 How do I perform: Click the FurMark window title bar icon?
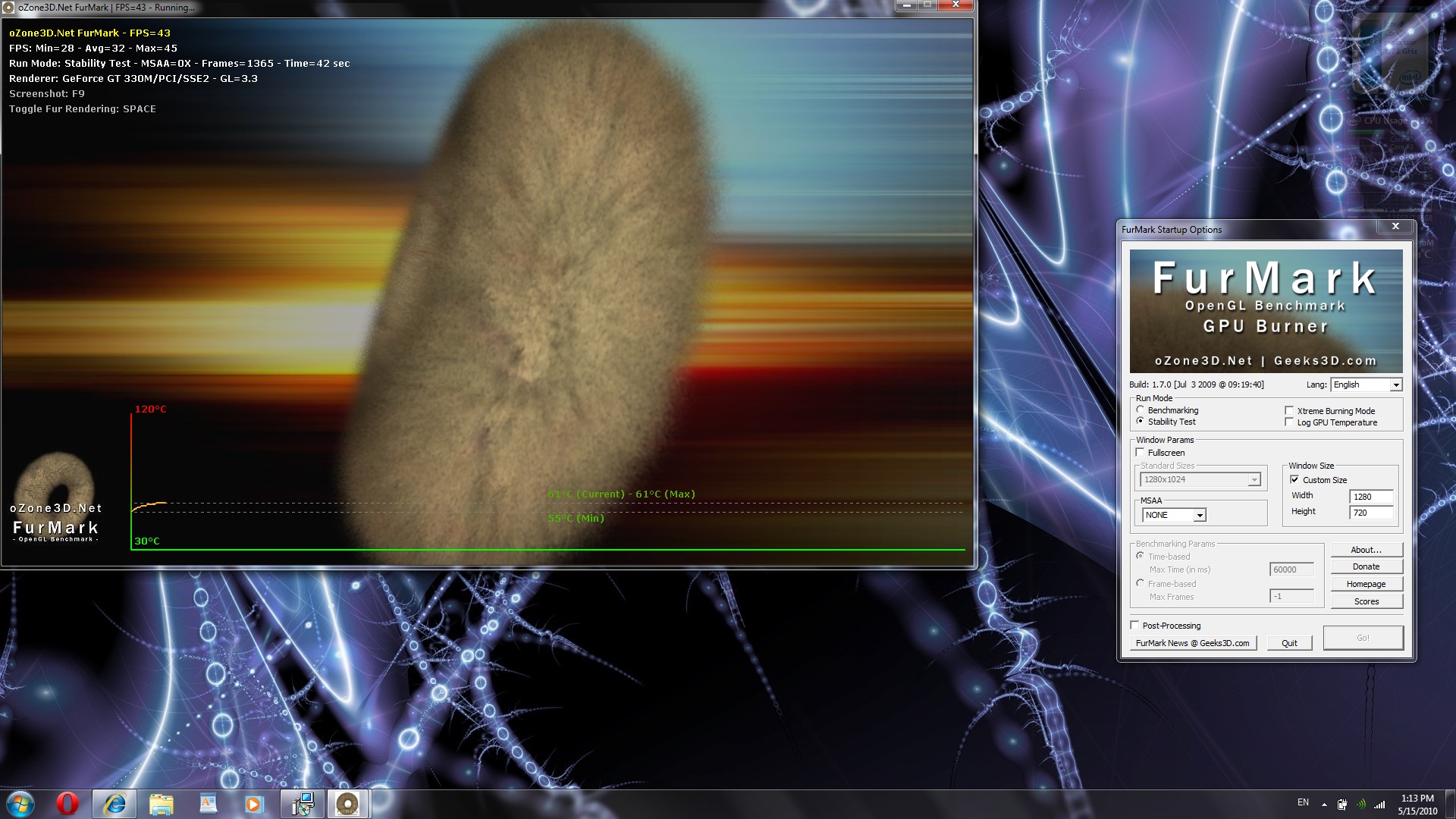[10, 8]
